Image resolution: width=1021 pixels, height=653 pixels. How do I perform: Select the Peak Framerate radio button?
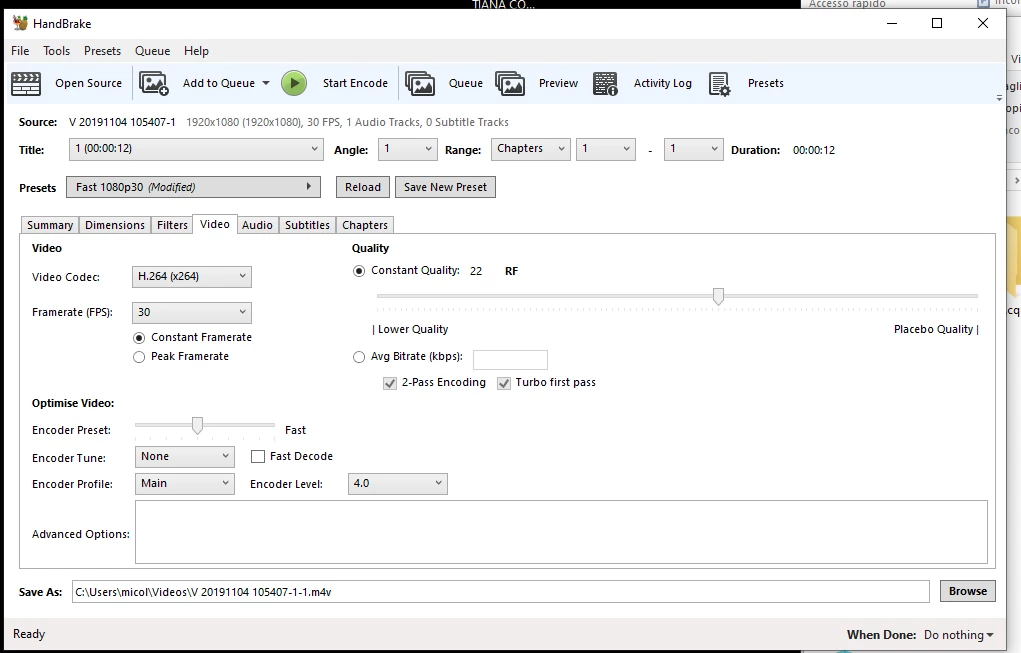[x=139, y=357]
